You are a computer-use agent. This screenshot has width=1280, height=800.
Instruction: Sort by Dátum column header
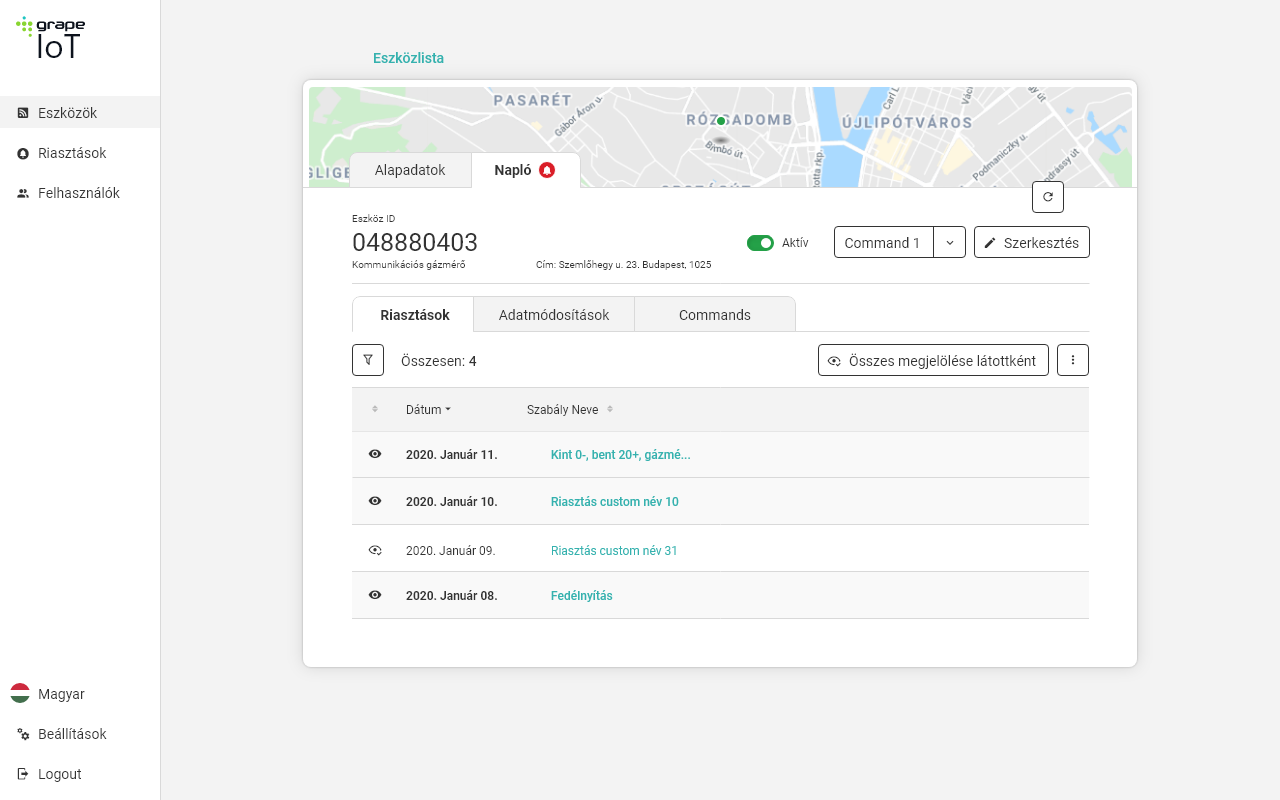(x=428, y=409)
